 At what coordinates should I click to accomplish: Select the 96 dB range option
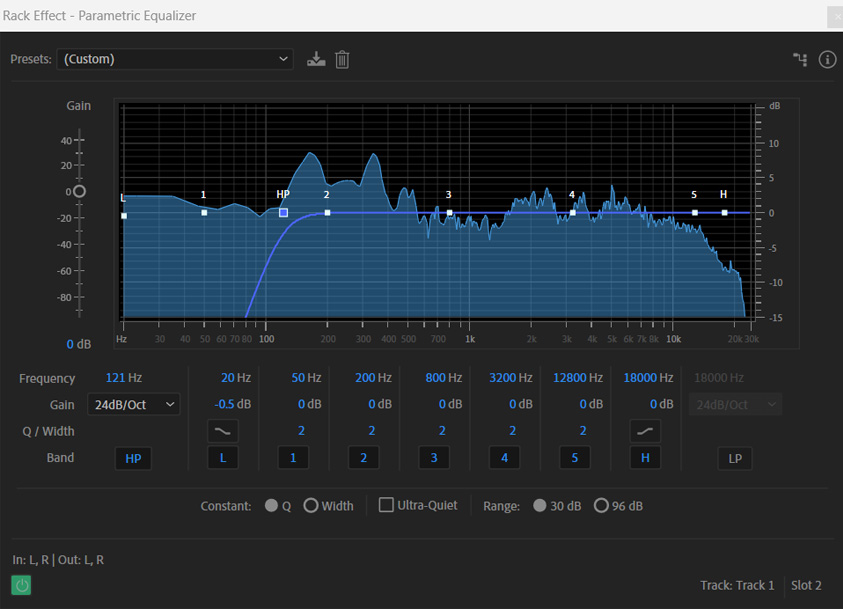pyautogui.click(x=601, y=506)
